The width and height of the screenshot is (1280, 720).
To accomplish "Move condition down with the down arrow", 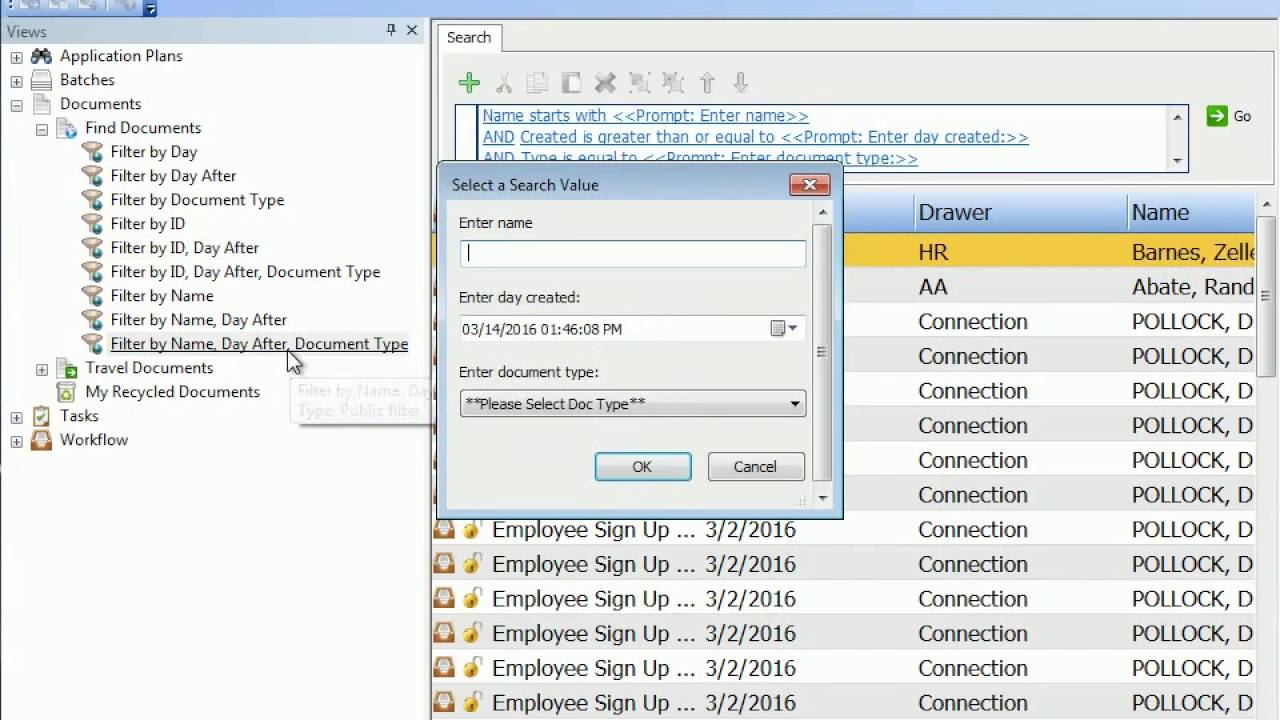I will tap(741, 83).
